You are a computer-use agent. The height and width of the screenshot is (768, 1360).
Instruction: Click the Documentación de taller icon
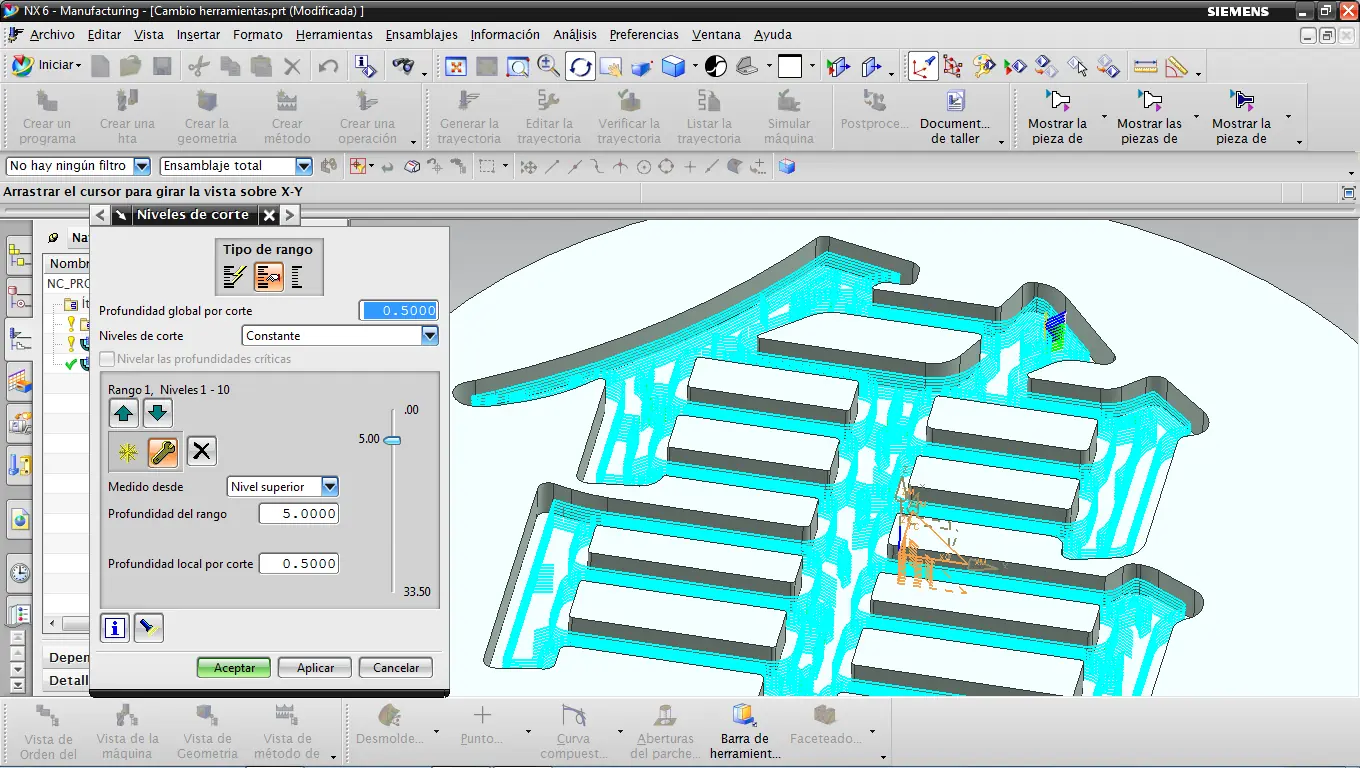955,101
